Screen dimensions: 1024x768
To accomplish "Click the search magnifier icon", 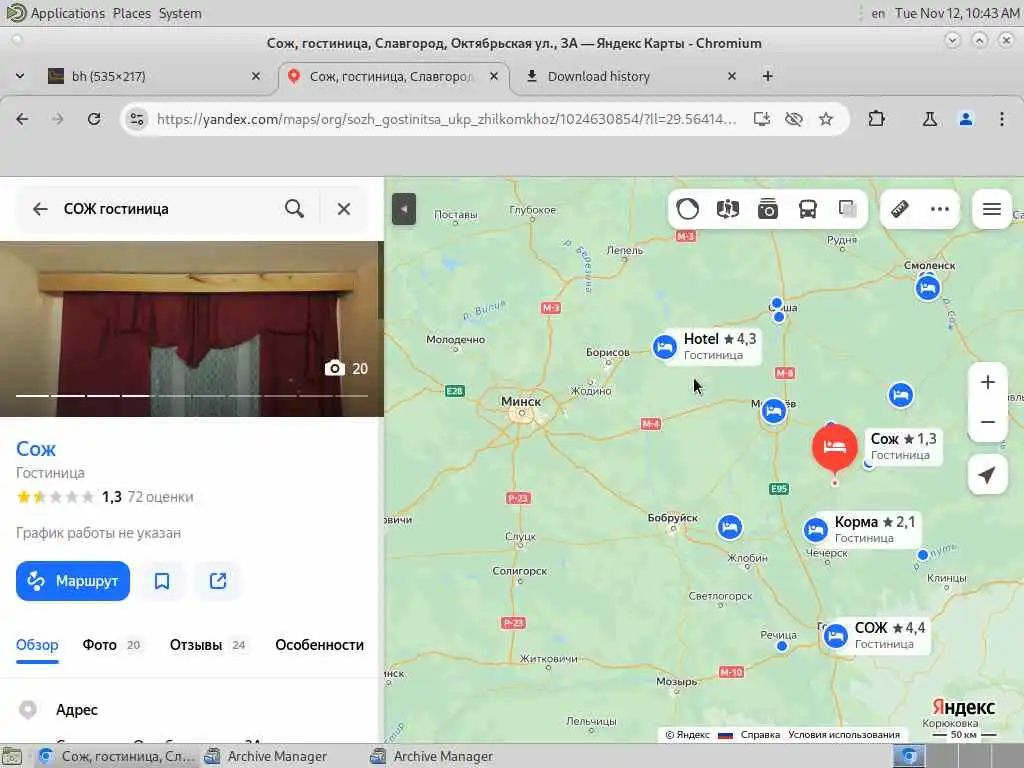I will tap(295, 209).
